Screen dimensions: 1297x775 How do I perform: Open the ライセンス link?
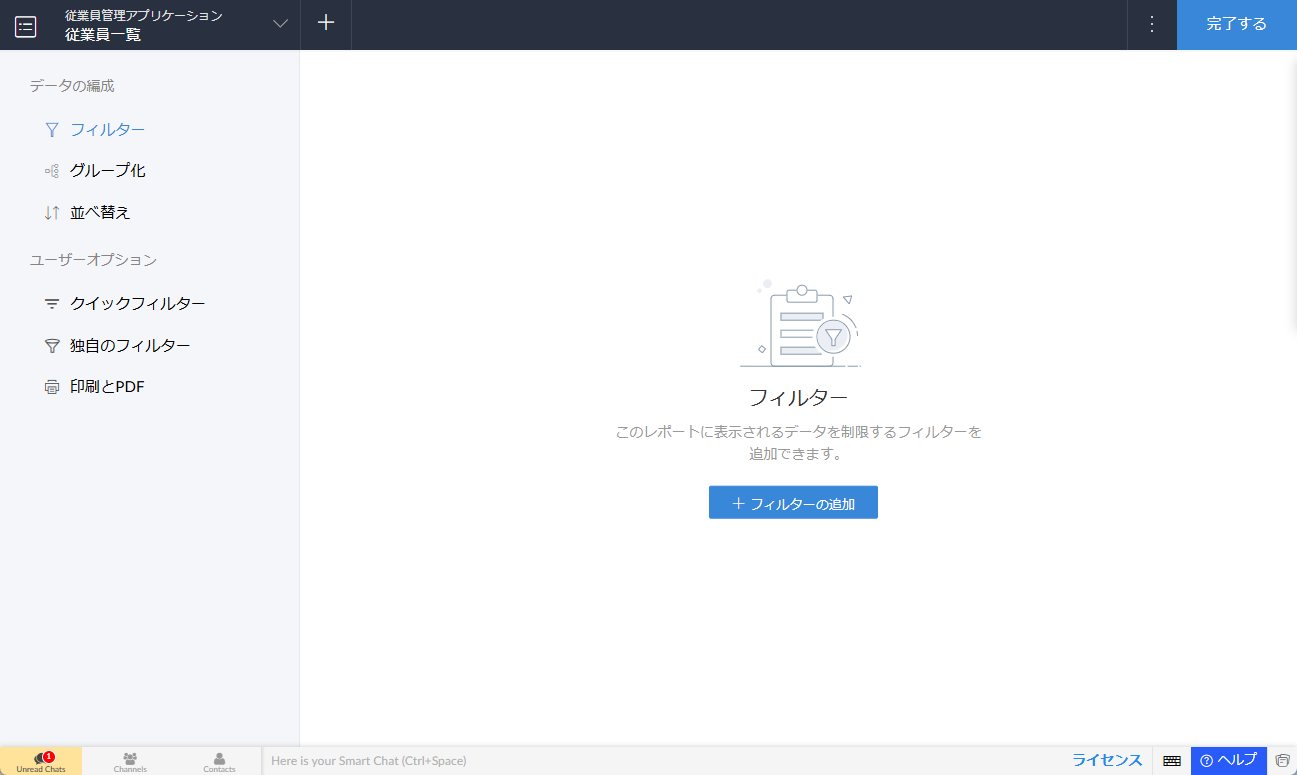pyautogui.click(x=1107, y=760)
